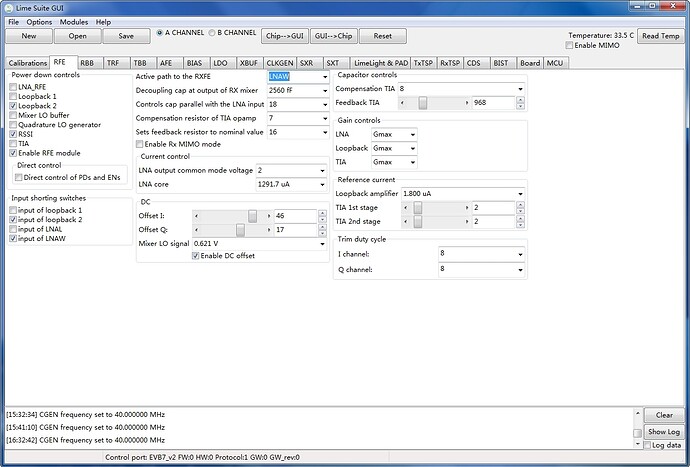690x467 pixels.
Task: Click the New button
Action: 29,35
